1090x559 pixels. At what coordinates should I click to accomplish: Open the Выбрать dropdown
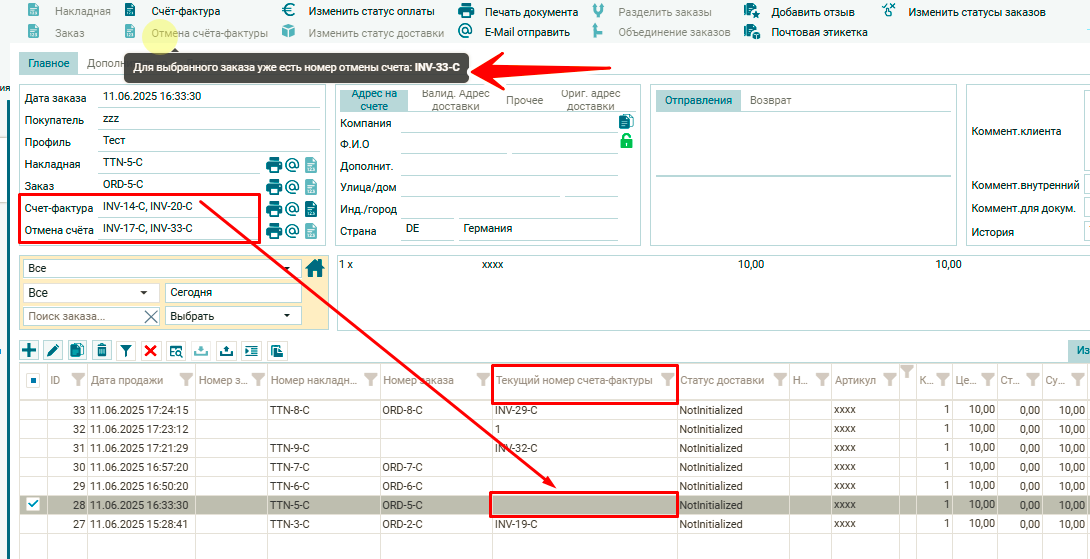(x=233, y=316)
